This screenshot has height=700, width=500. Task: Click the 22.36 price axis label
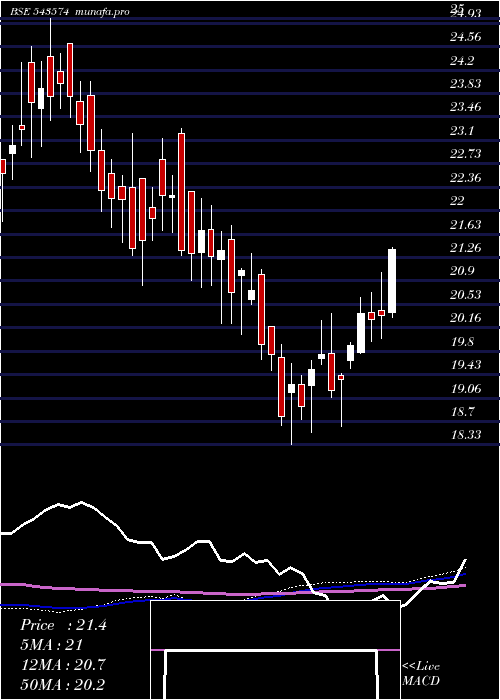465,178
